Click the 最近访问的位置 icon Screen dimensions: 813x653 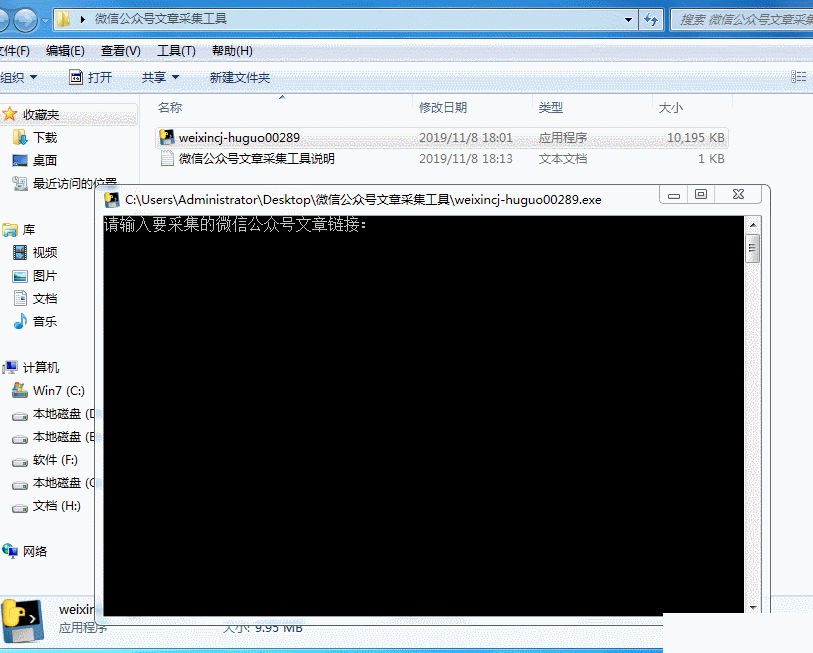pyautogui.click(x=20, y=183)
